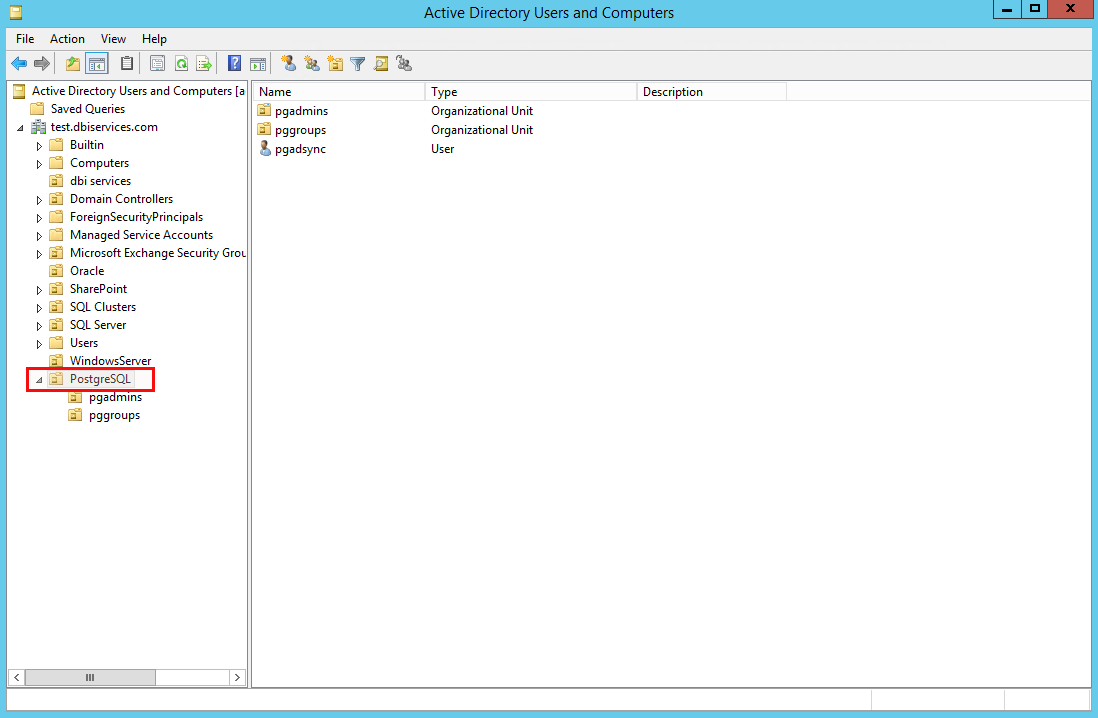1098x718 pixels.
Task: Select Microsoft Exchange Security Groups item
Action: coord(158,253)
